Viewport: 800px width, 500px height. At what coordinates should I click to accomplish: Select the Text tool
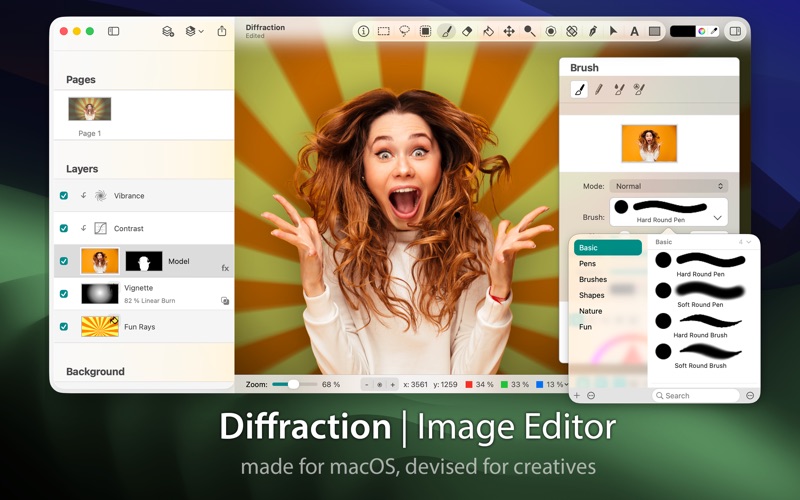point(634,31)
